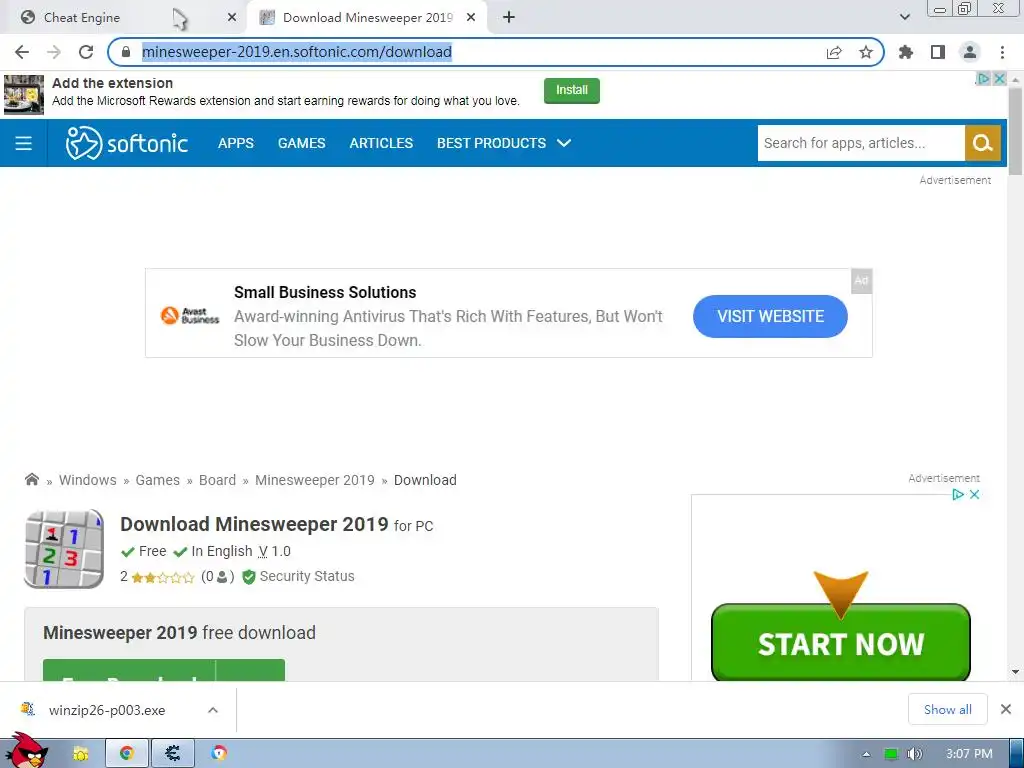The image size is (1024, 768).
Task: Click the Small Business Solutions ad title
Action: pyautogui.click(x=325, y=293)
